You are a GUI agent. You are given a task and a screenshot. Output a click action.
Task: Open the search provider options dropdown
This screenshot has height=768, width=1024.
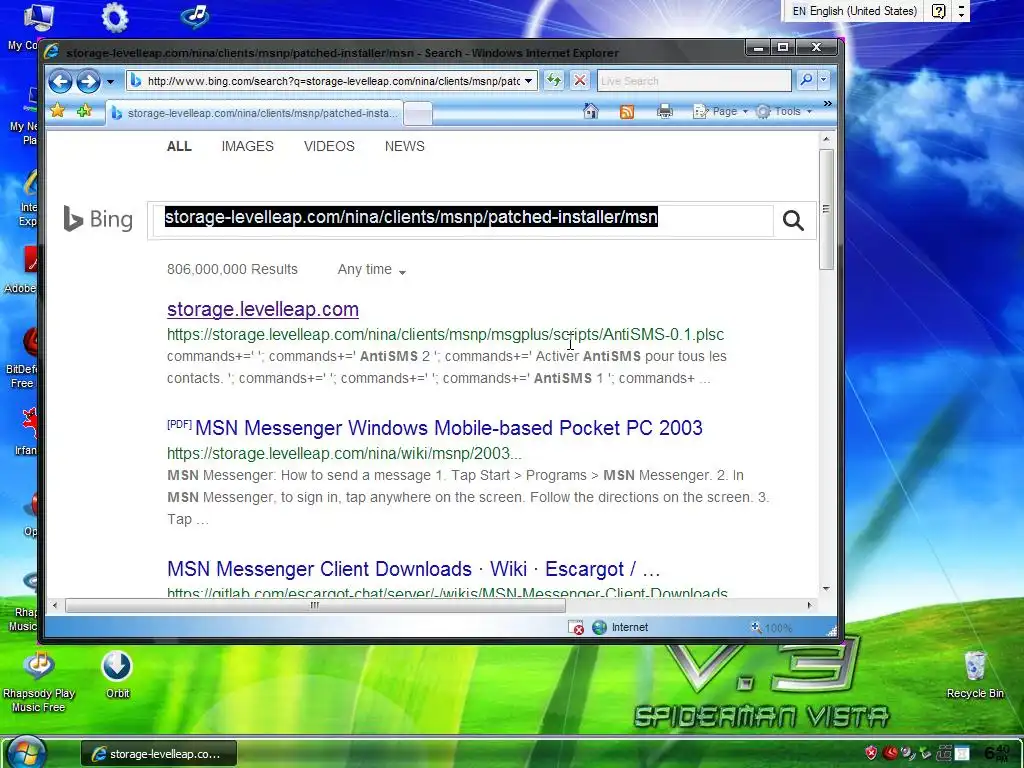pyautogui.click(x=824, y=80)
